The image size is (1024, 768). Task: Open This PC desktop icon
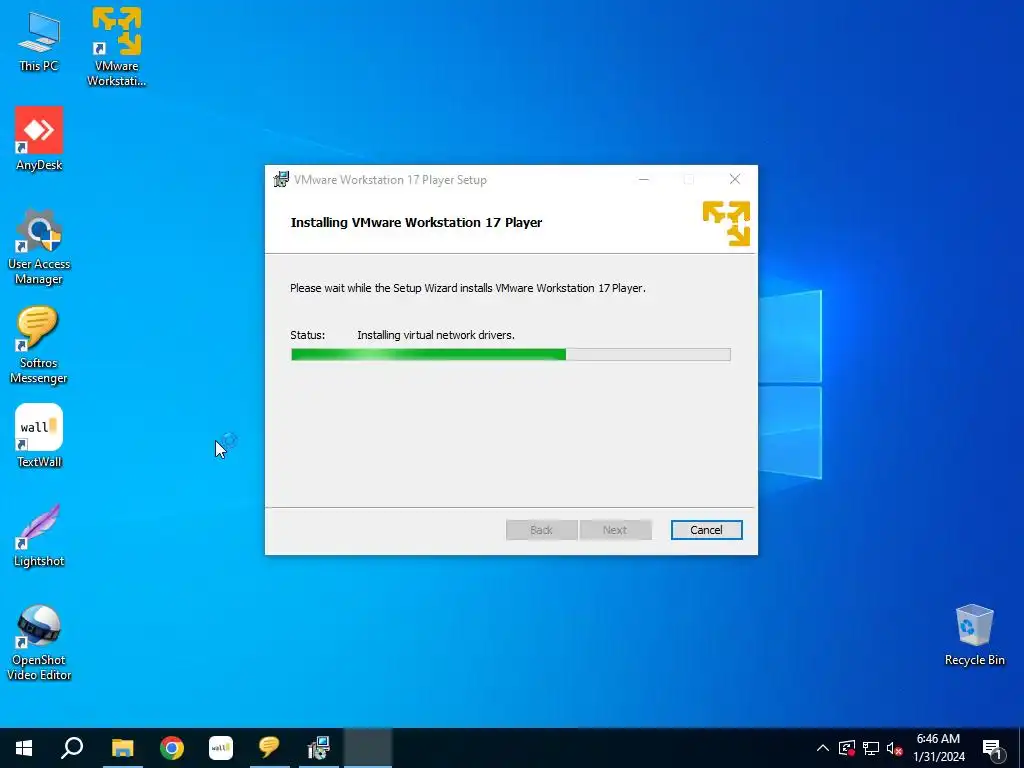click(x=39, y=40)
